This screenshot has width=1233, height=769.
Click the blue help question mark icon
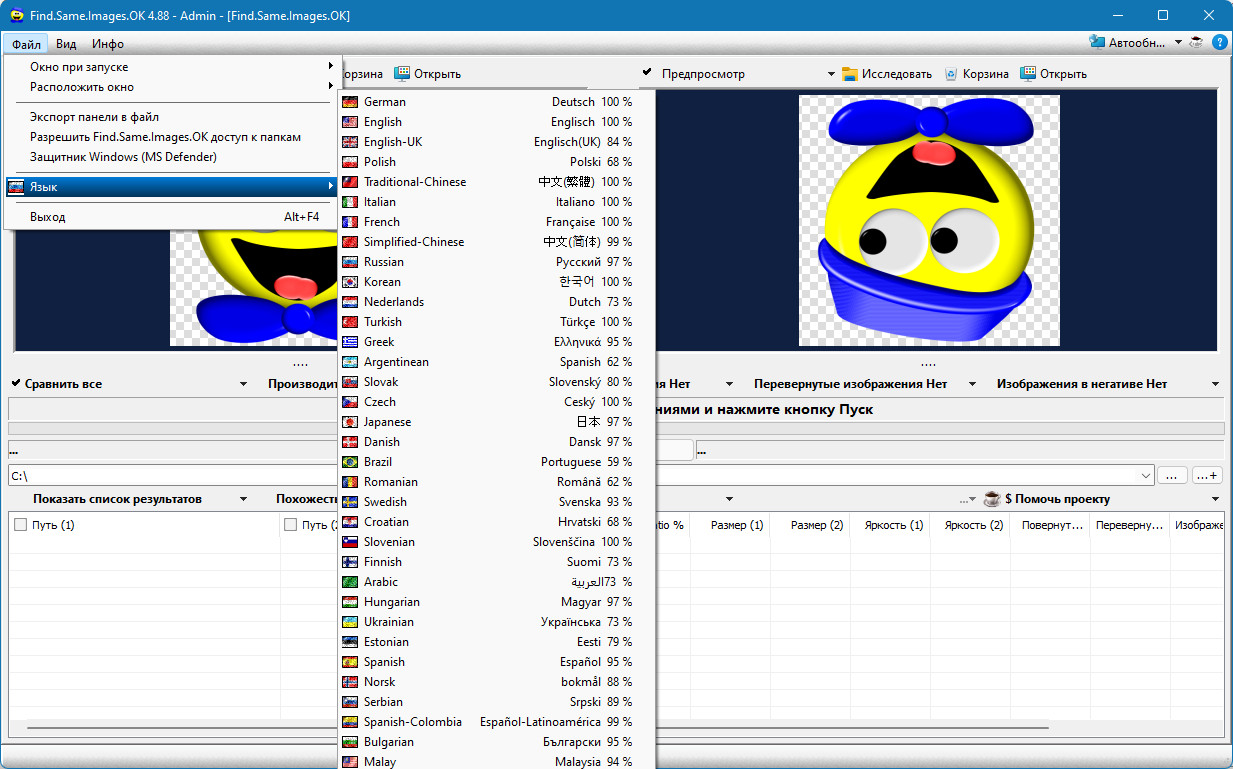[x=1219, y=43]
